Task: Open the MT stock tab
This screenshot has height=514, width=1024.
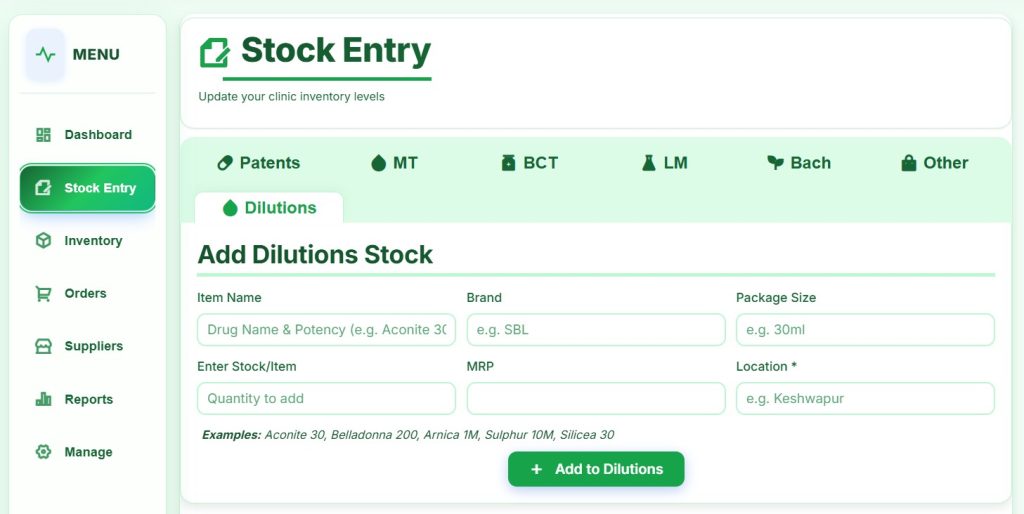Action: pos(394,163)
